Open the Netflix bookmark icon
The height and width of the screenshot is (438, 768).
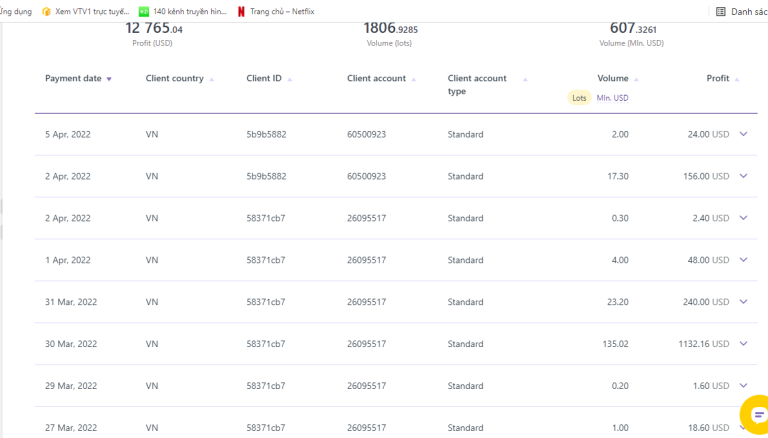pos(241,12)
